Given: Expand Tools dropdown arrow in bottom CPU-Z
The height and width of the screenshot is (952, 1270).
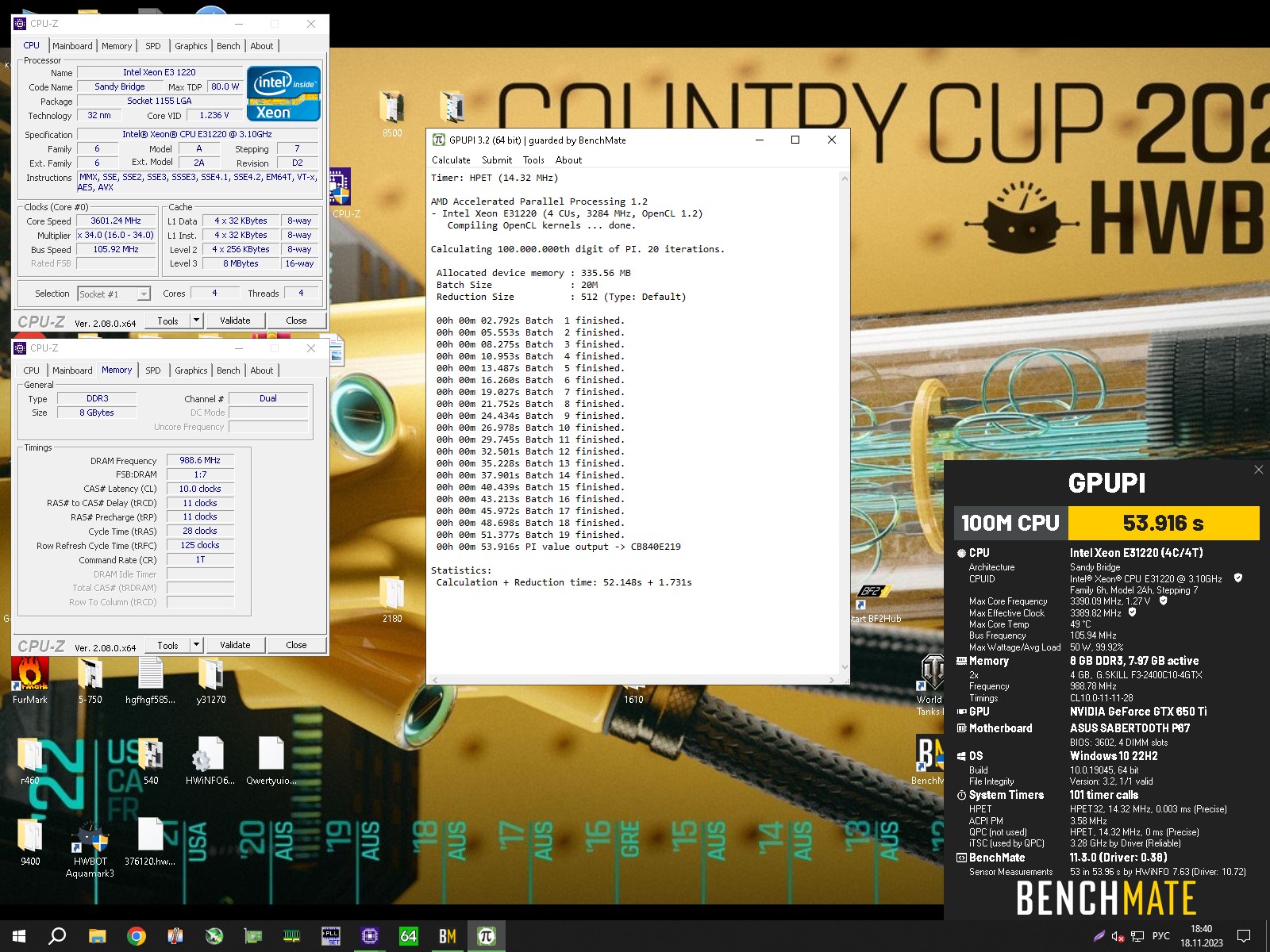Looking at the screenshot, I should 196,645.
